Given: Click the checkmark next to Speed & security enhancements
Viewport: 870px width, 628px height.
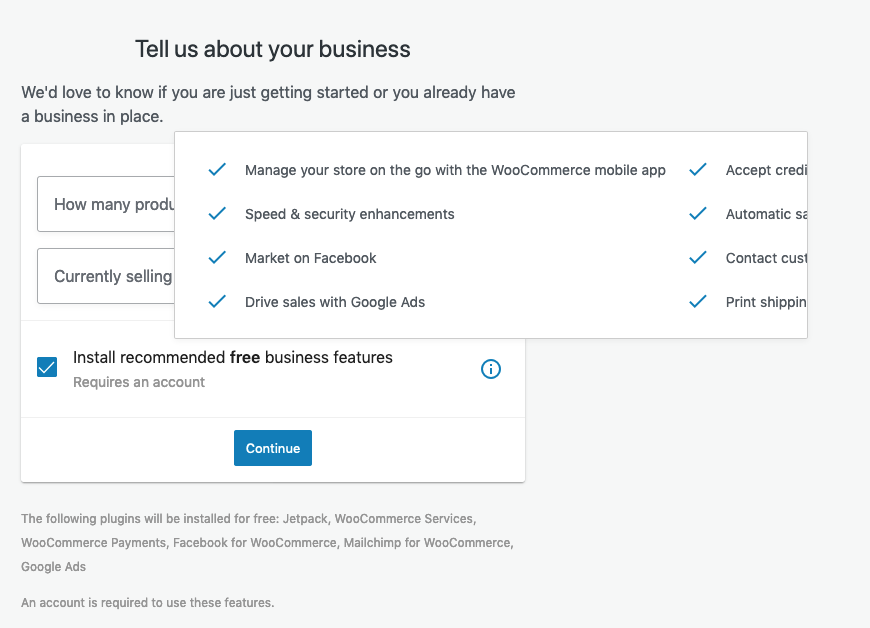Looking at the screenshot, I should (217, 214).
